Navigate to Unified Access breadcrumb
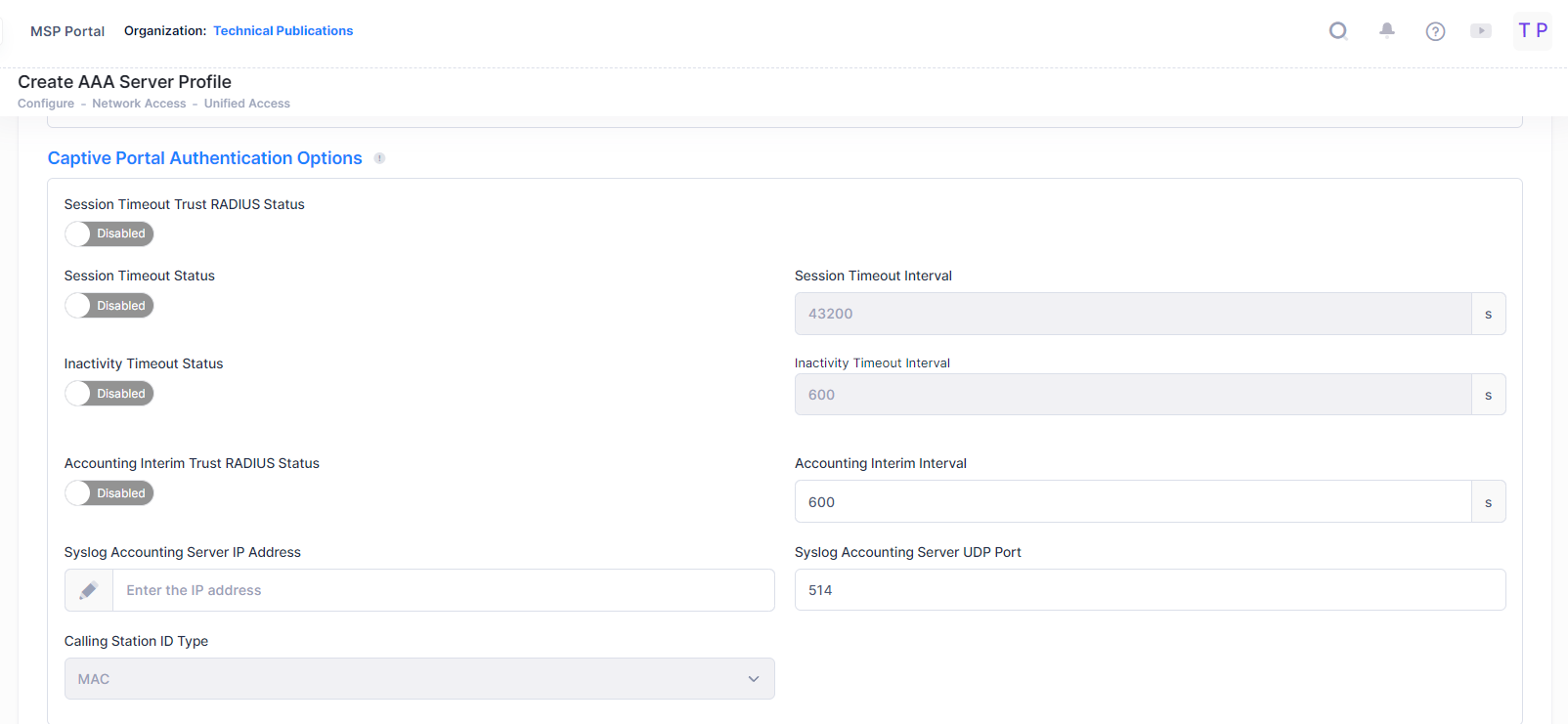The height and width of the screenshot is (724, 1568). tap(246, 104)
